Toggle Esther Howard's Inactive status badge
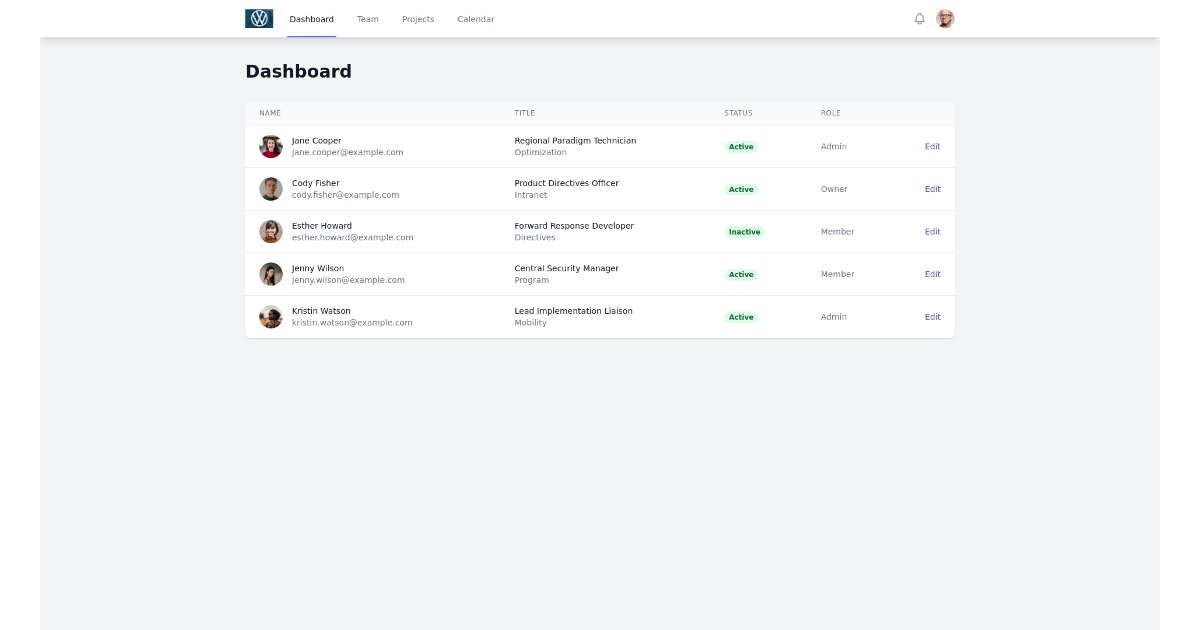The image size is (1200, 630). pyautogui.click(x=743, y=231)
